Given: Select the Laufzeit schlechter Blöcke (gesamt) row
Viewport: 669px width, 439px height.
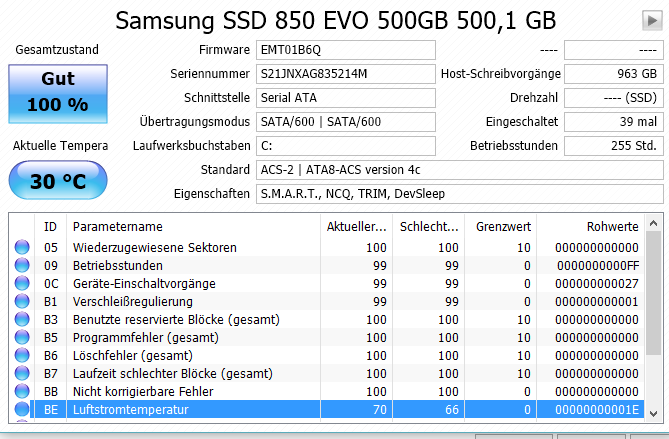Looking at the screenshot, I should tap(326, 373).
